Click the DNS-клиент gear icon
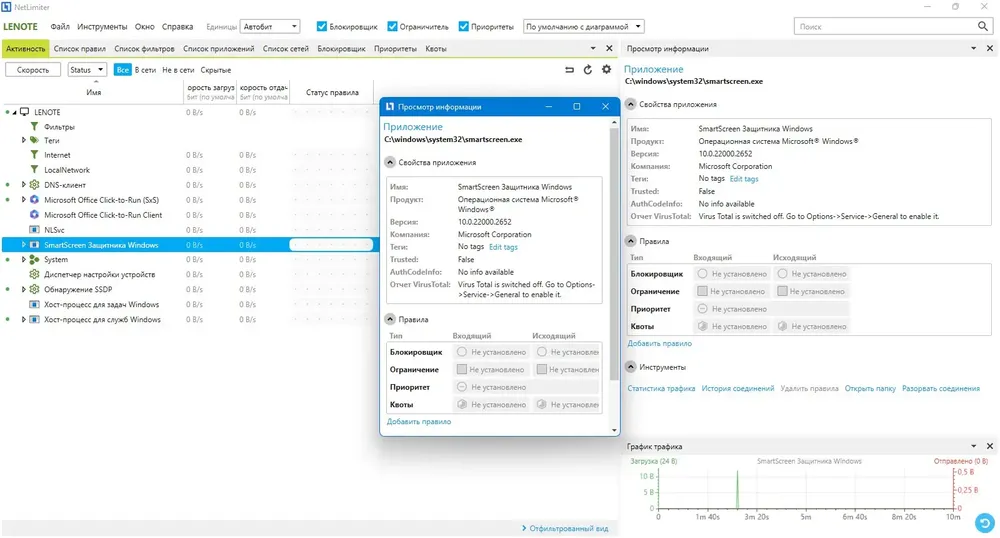The height and width of the screenshot is (538, 1000). [x=34, y=185]
